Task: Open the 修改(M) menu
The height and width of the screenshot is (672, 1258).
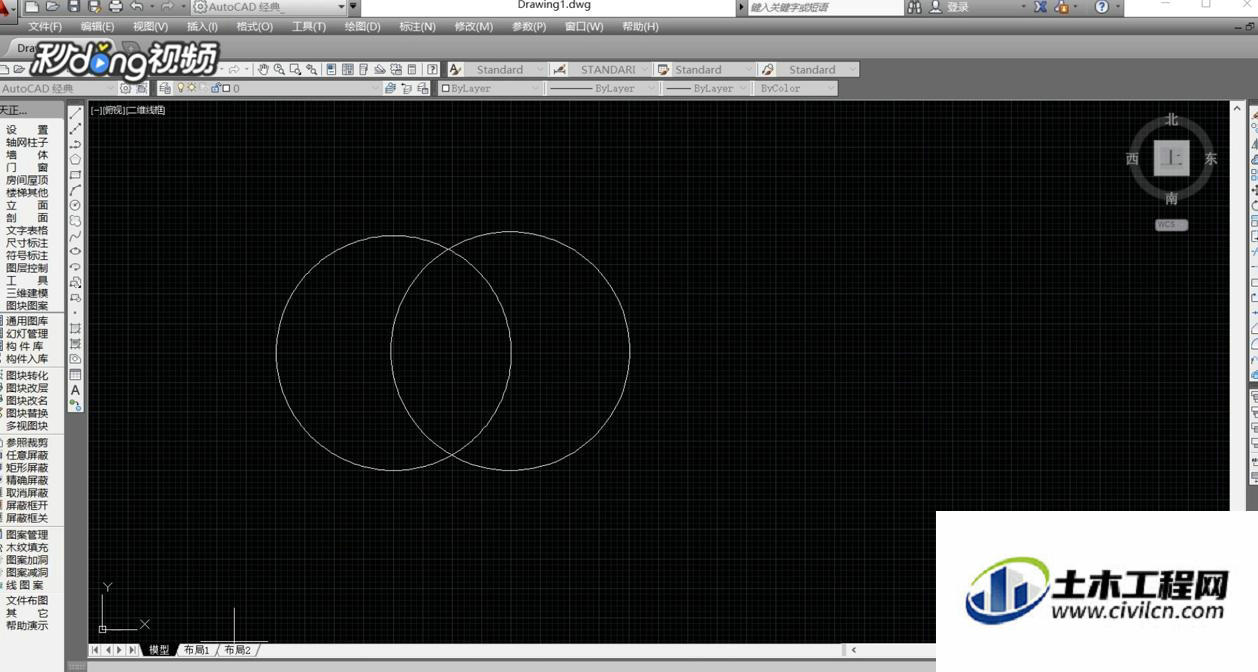Action: [x=473, y=27]
